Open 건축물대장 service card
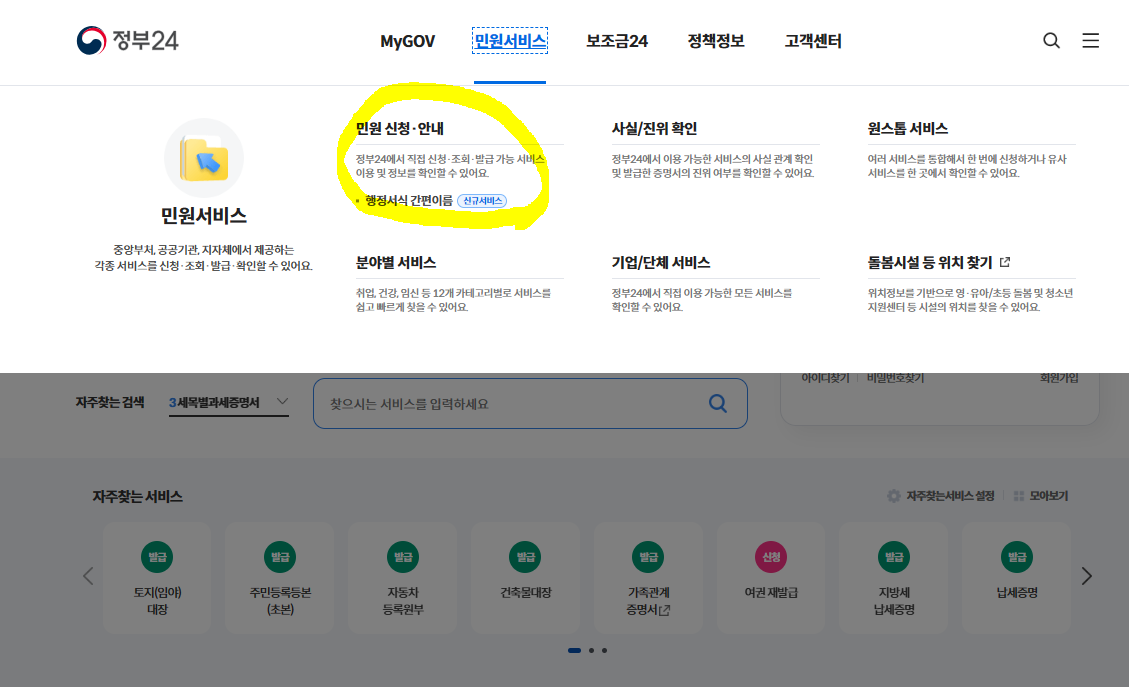The width and height of the screenshot is (1129, 687). (526, 578)
